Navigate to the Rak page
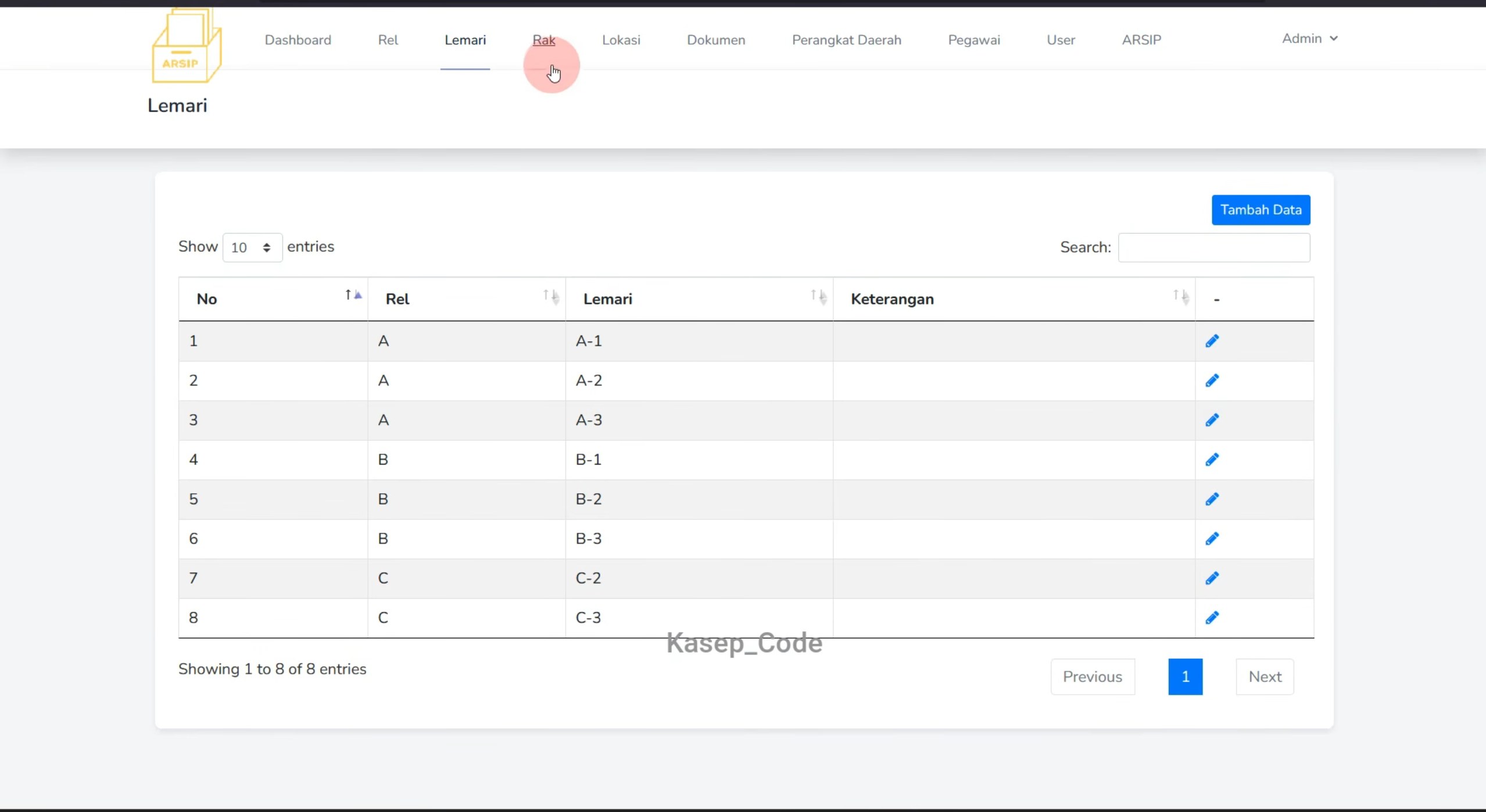The width and height of the screenshot is (1486, 812). tap(543, 40)
